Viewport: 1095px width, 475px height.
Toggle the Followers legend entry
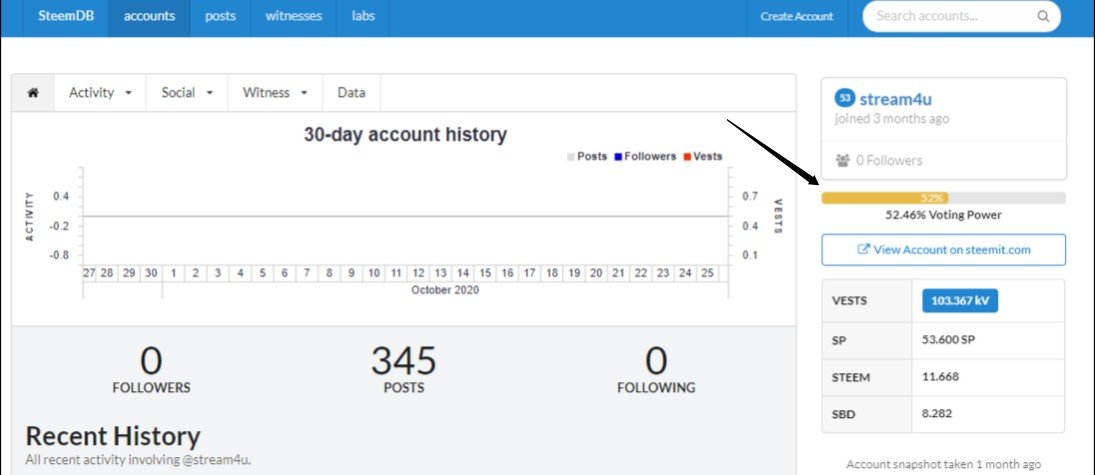tap(645, 157)
